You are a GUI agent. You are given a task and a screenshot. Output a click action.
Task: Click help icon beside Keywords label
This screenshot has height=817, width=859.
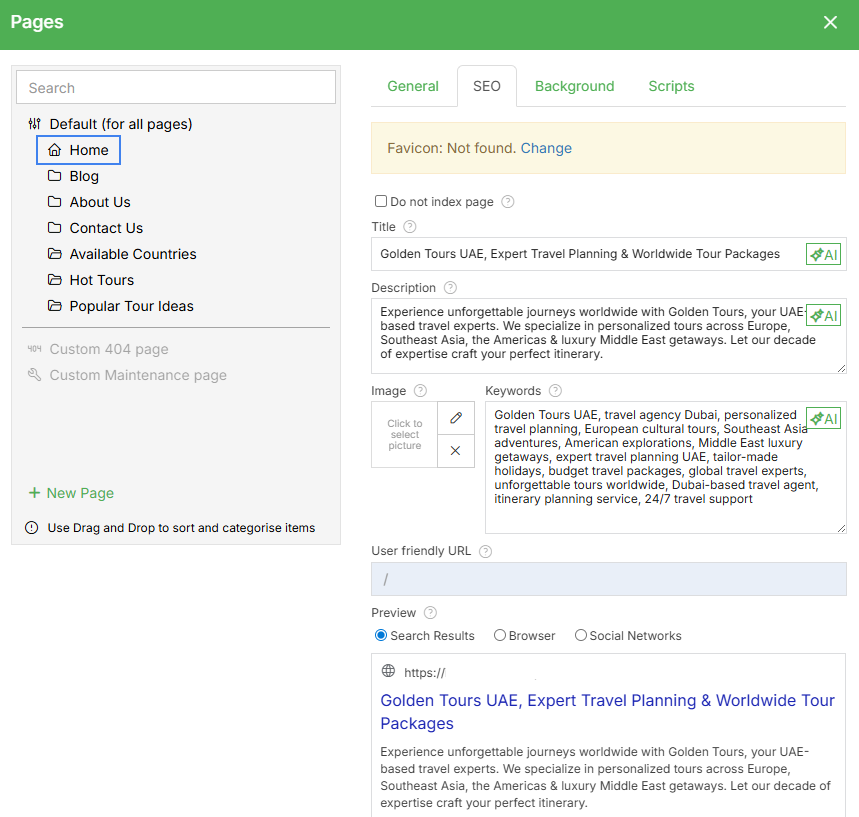point(555,391)
